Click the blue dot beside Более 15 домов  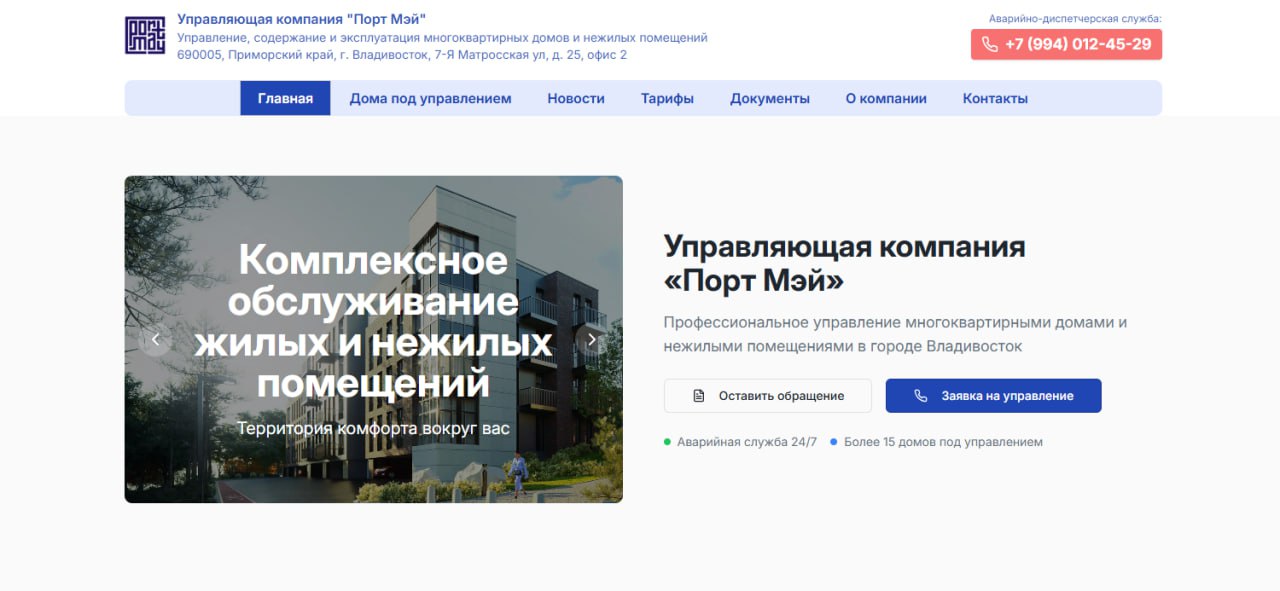click(x=833, y=441)
